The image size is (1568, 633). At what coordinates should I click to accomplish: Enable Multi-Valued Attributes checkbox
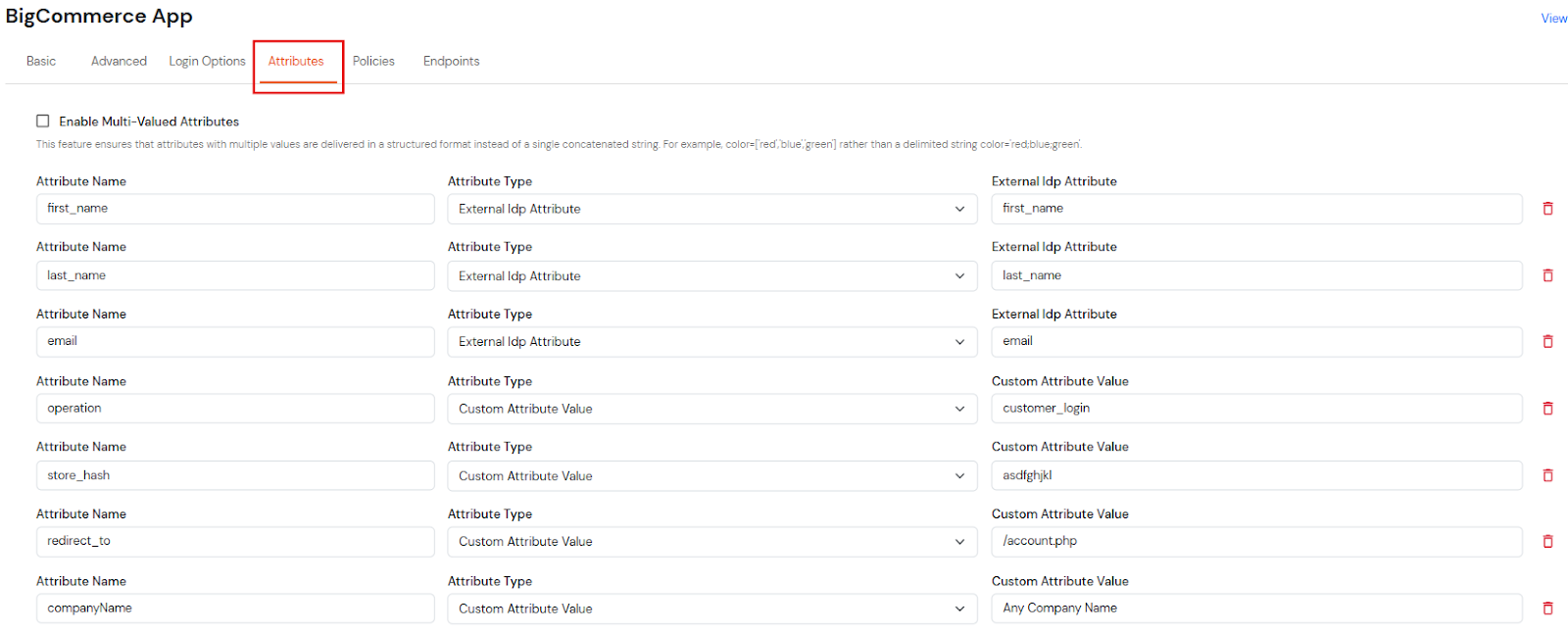click(43, 122)
